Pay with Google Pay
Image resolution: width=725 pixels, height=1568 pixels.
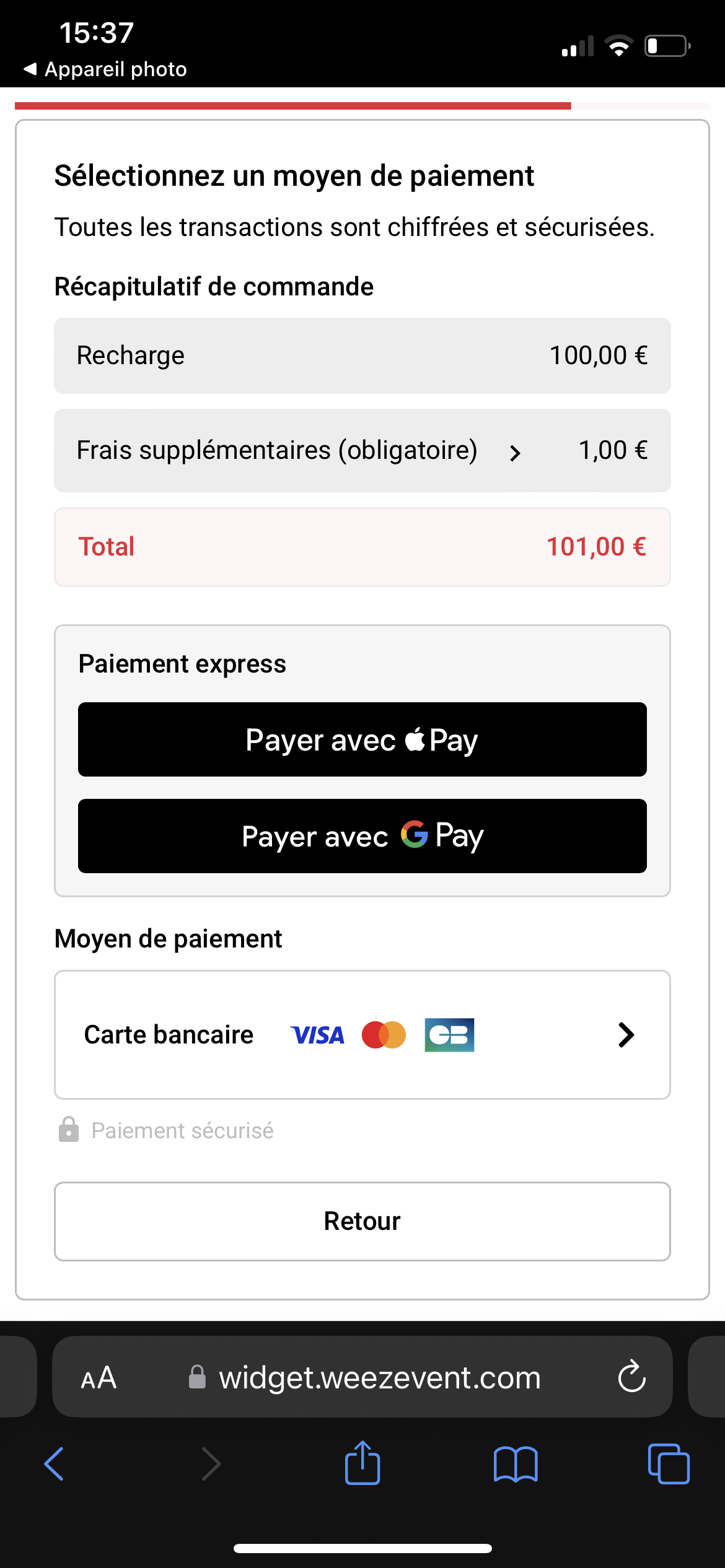[362, 836]
